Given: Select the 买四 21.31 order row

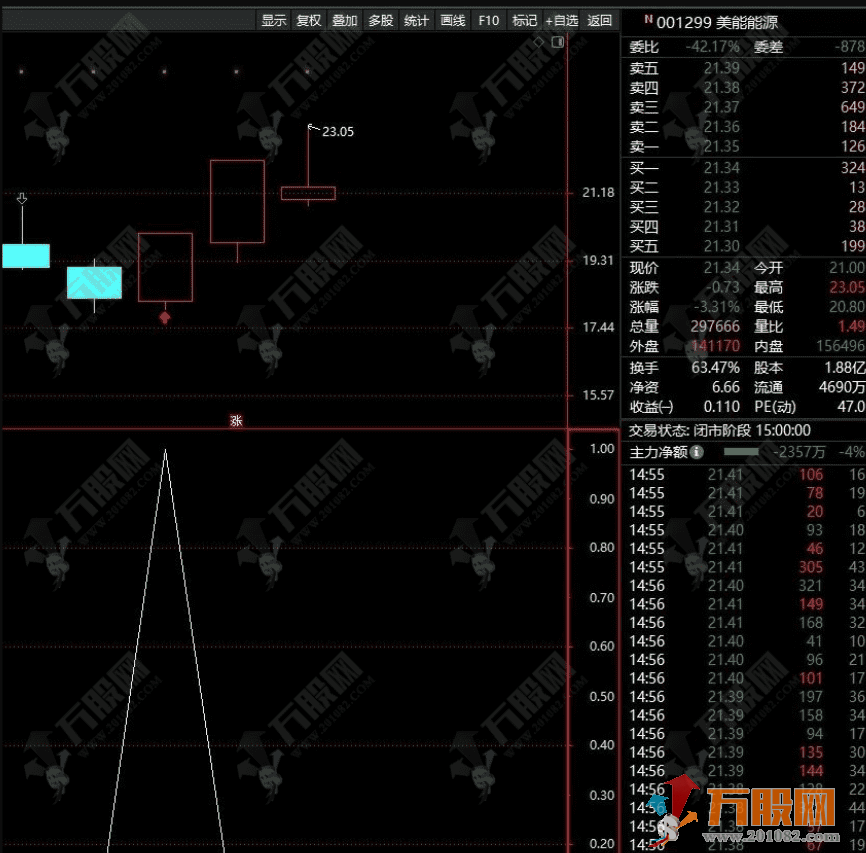Looking at the screenshot, I should tap(747, 227).
